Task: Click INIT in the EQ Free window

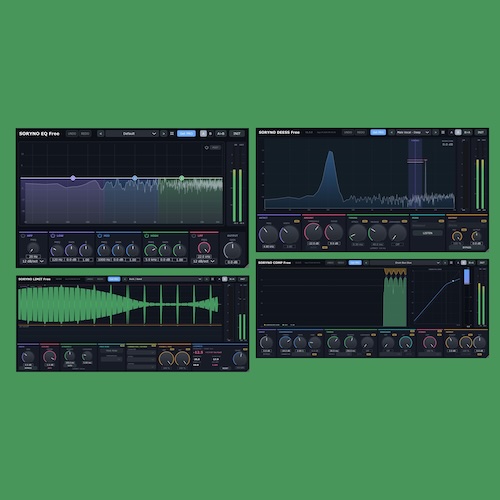Action: [237, 134]
